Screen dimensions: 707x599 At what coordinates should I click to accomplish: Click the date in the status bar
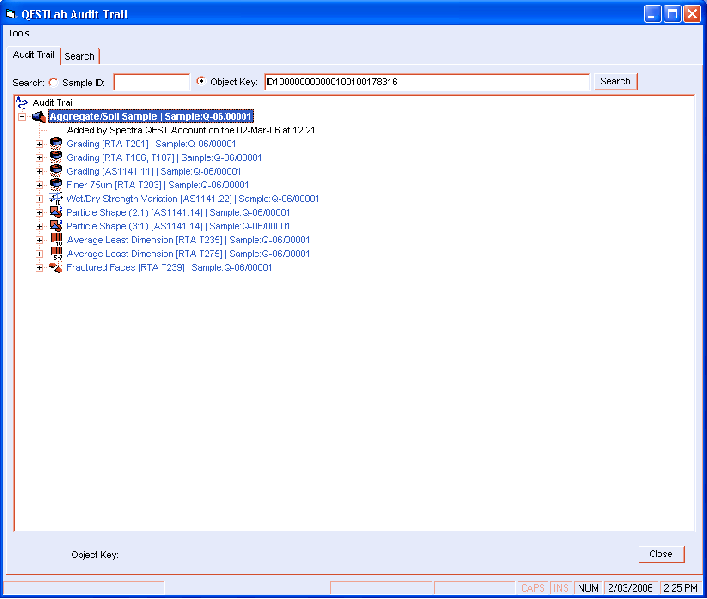[x=630, y=588]
